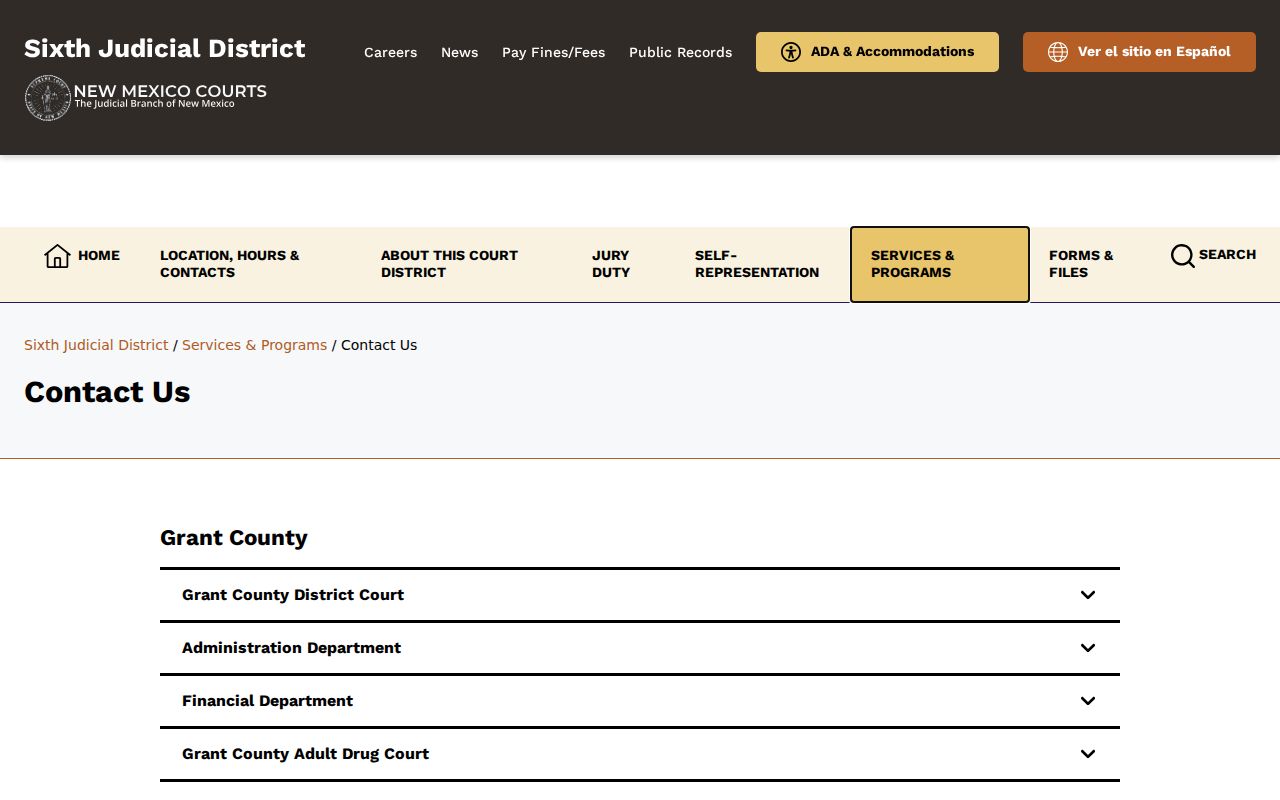
Task: Click NEW MEXICO COURTS wordmark text
Action: click(x=170, y=91)
